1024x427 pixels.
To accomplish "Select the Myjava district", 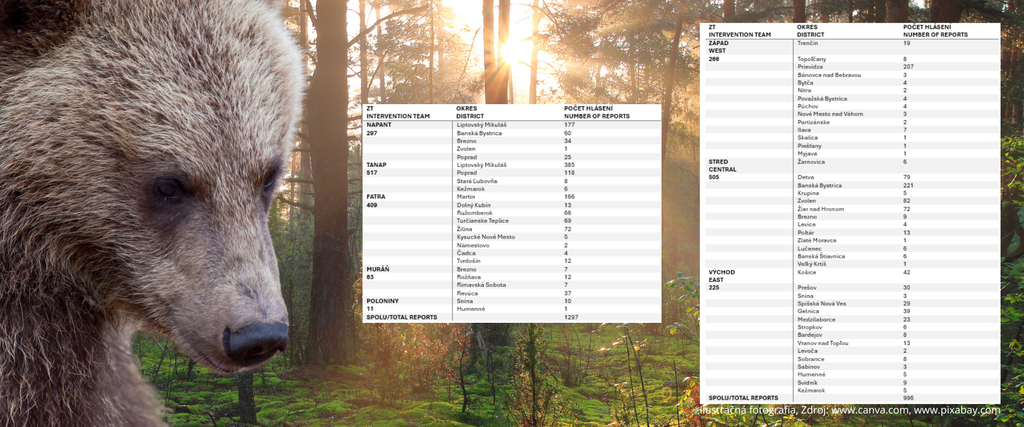I will (807, 153).
